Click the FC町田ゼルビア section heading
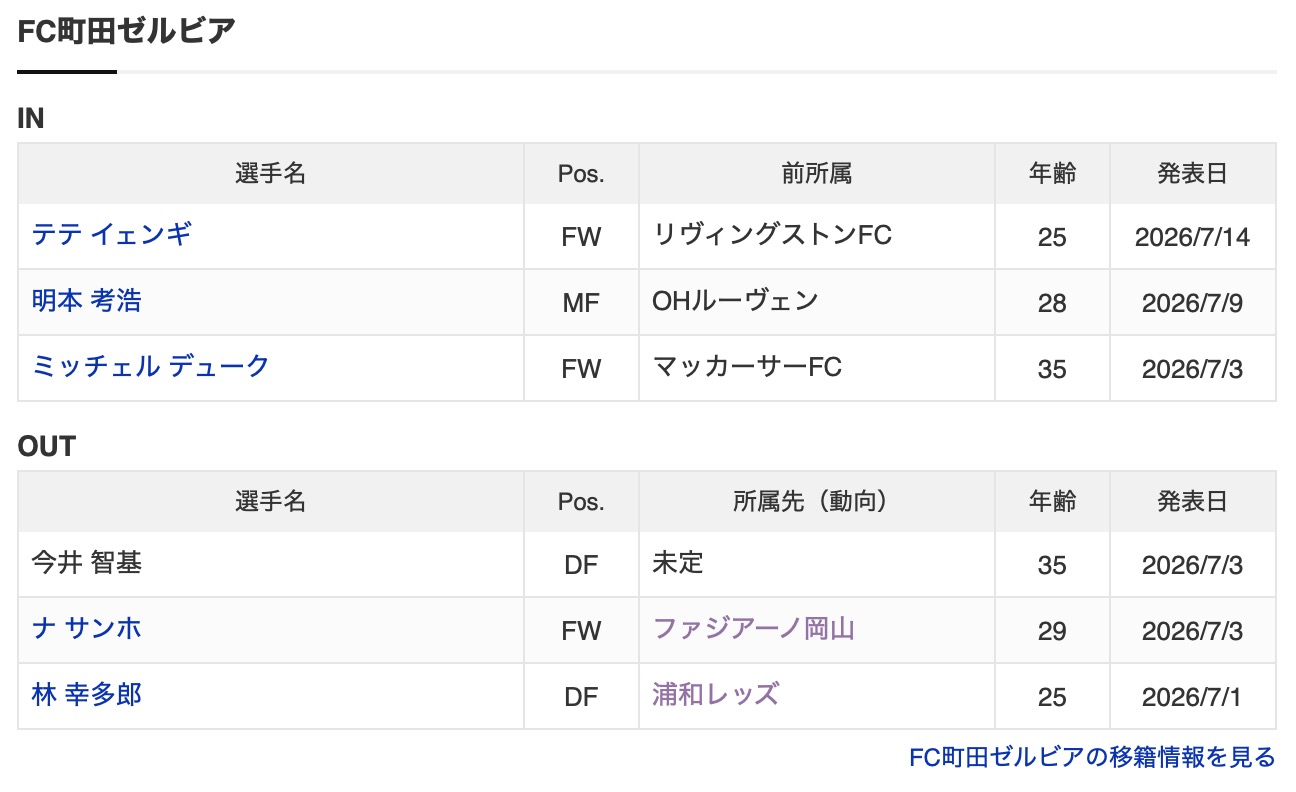 [x=127, y=31]
